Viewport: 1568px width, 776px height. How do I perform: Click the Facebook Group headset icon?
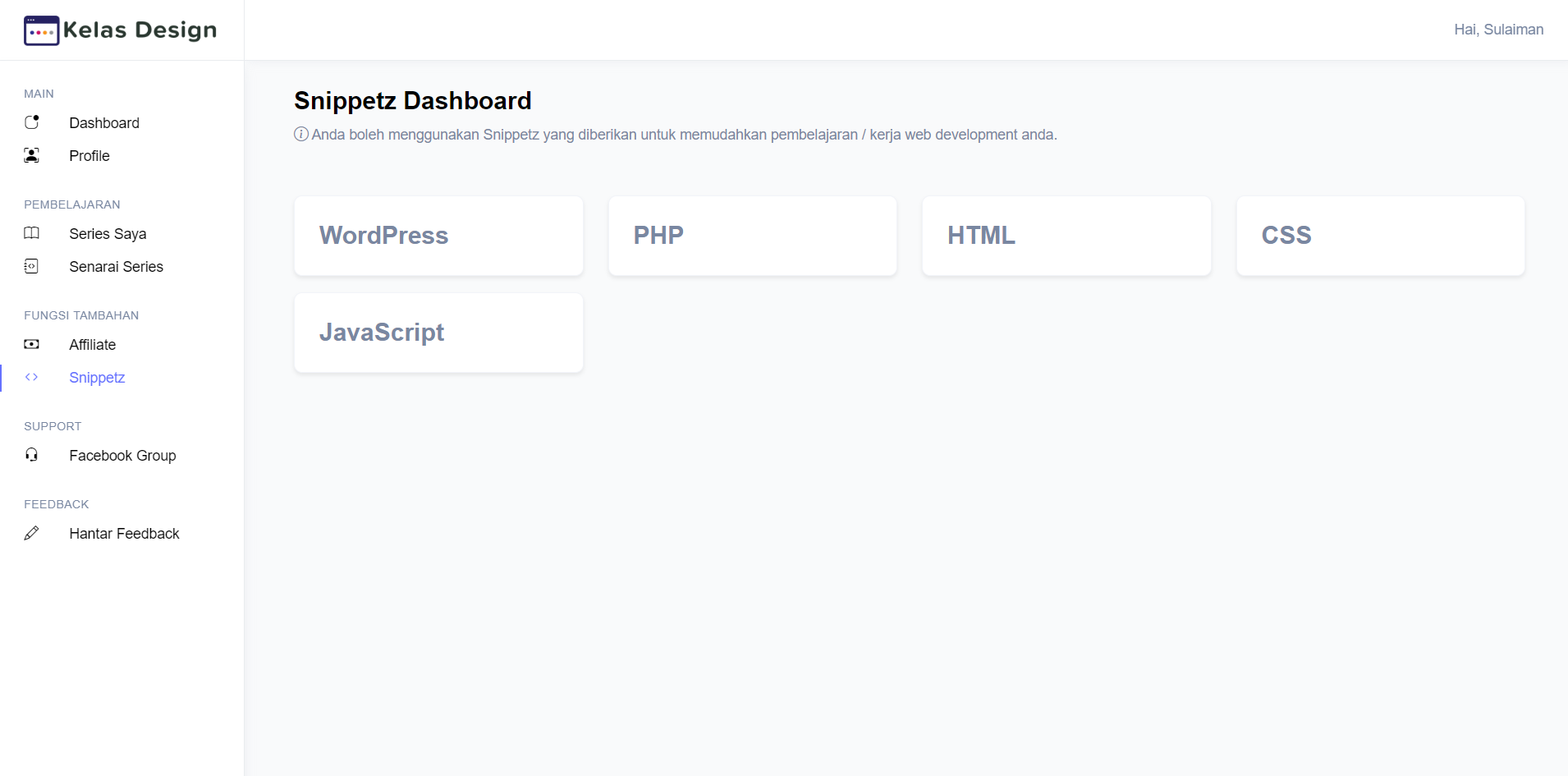[x=32, y=455]
